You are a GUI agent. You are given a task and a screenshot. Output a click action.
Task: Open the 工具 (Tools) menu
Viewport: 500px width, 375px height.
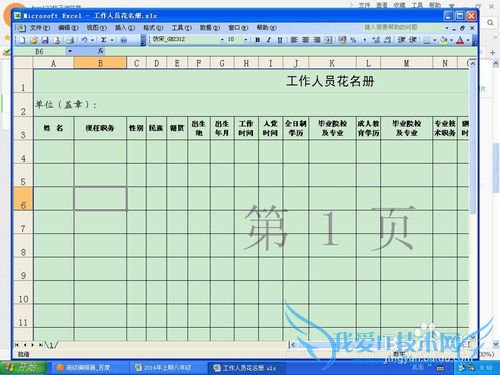tap(181, 28)
